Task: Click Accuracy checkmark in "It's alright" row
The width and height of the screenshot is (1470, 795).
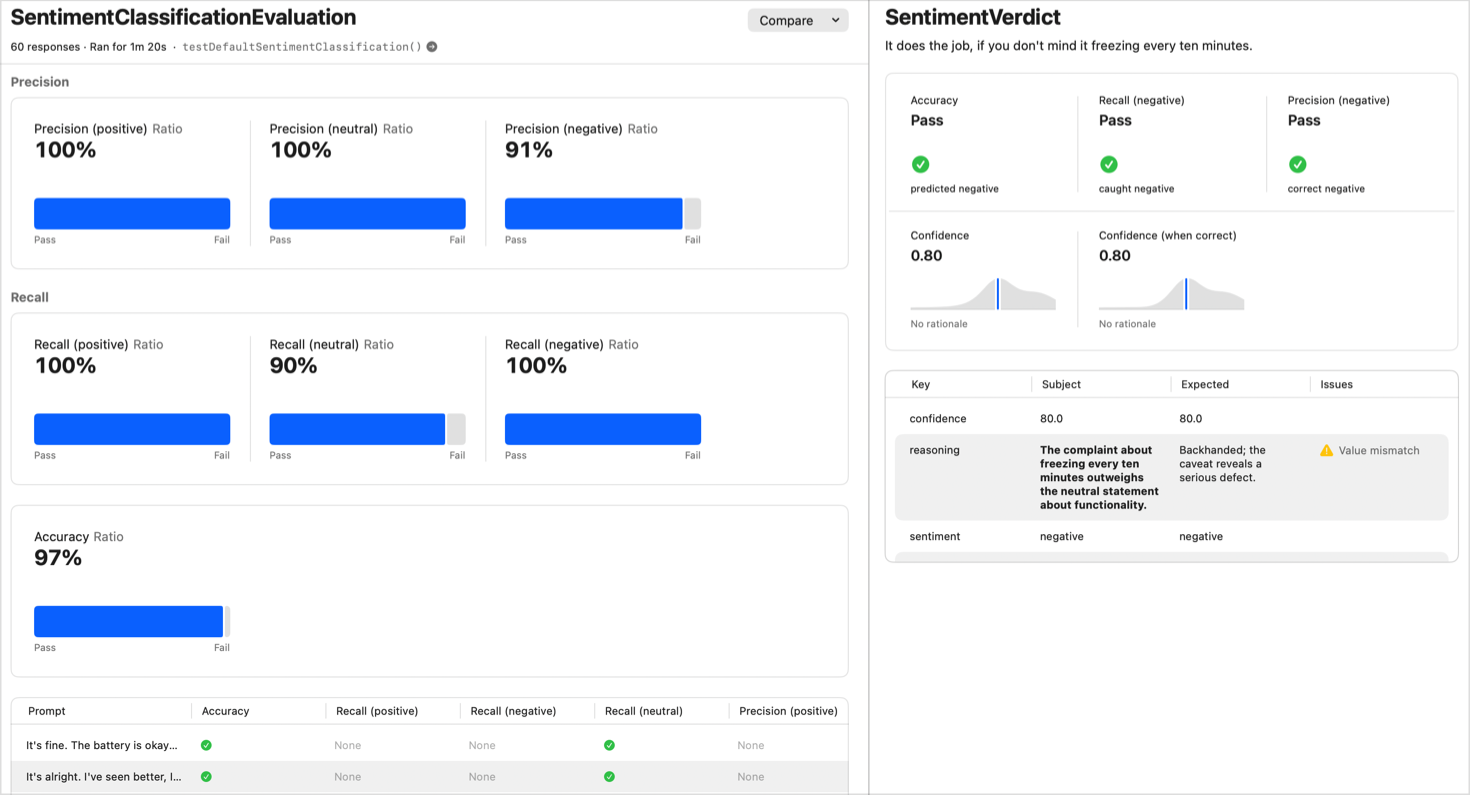Action: click(x=206, y=776)
